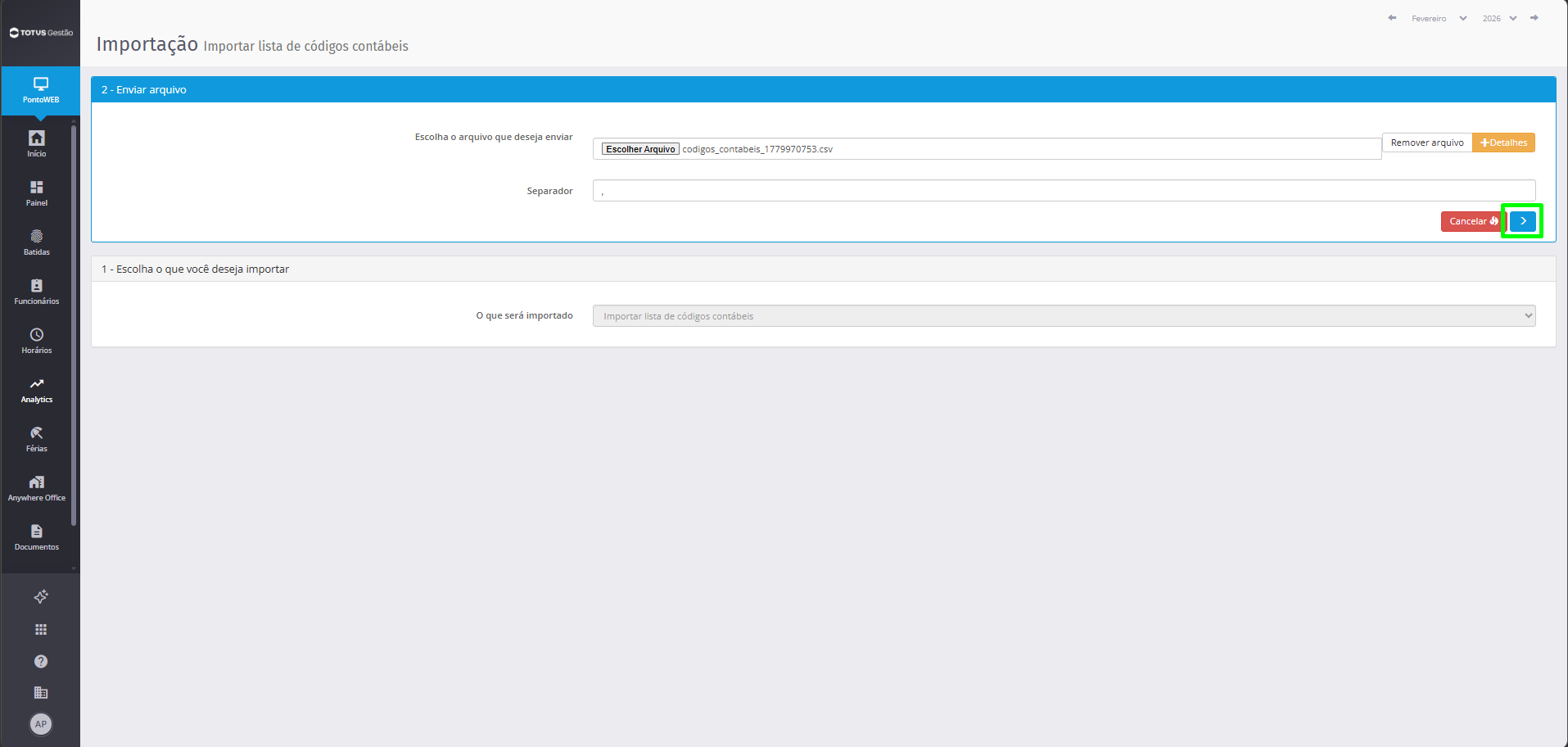Click the Separador input field
Screen dimensions: 1568x747
coord(1064,191)
